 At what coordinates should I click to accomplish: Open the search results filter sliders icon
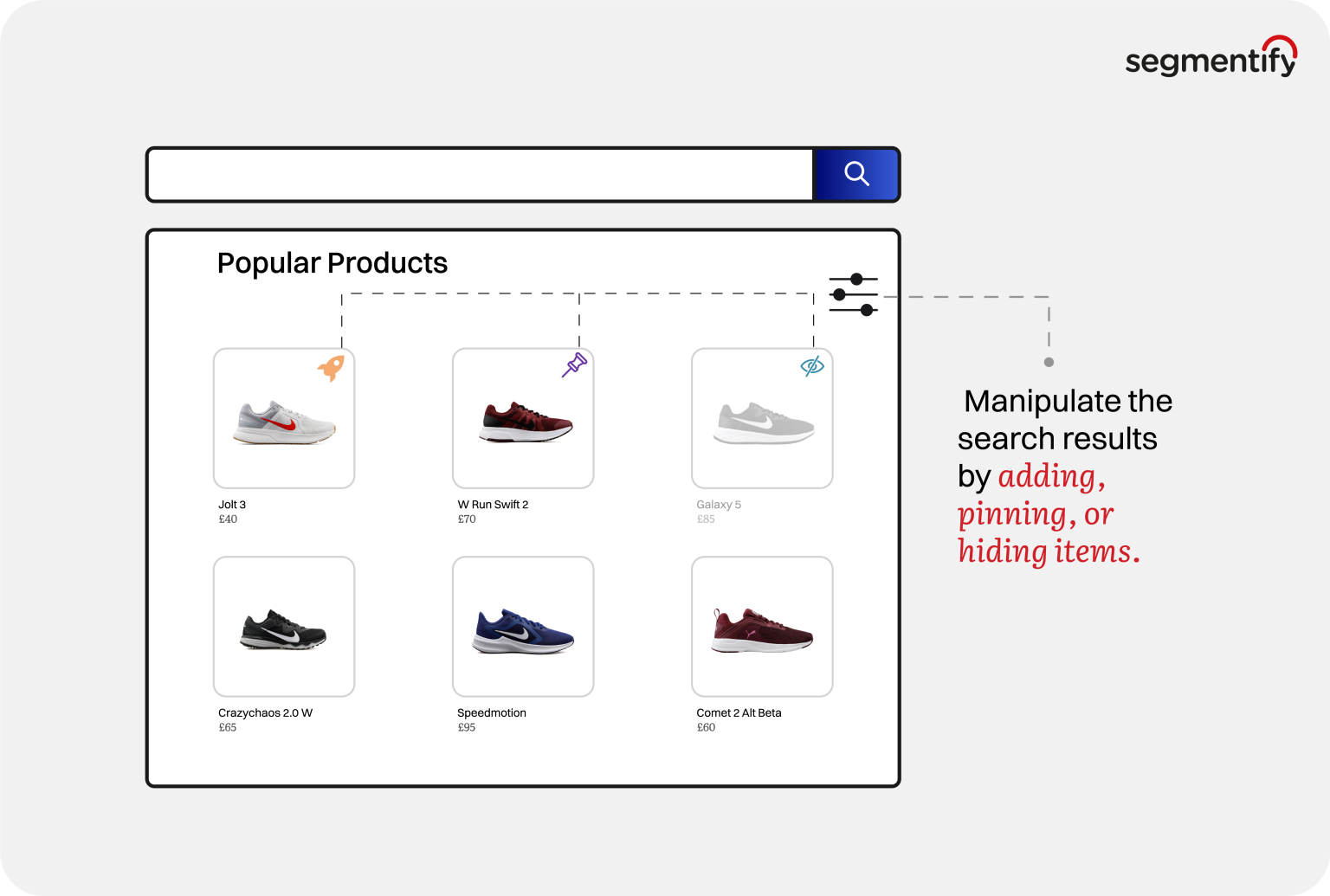855,294
